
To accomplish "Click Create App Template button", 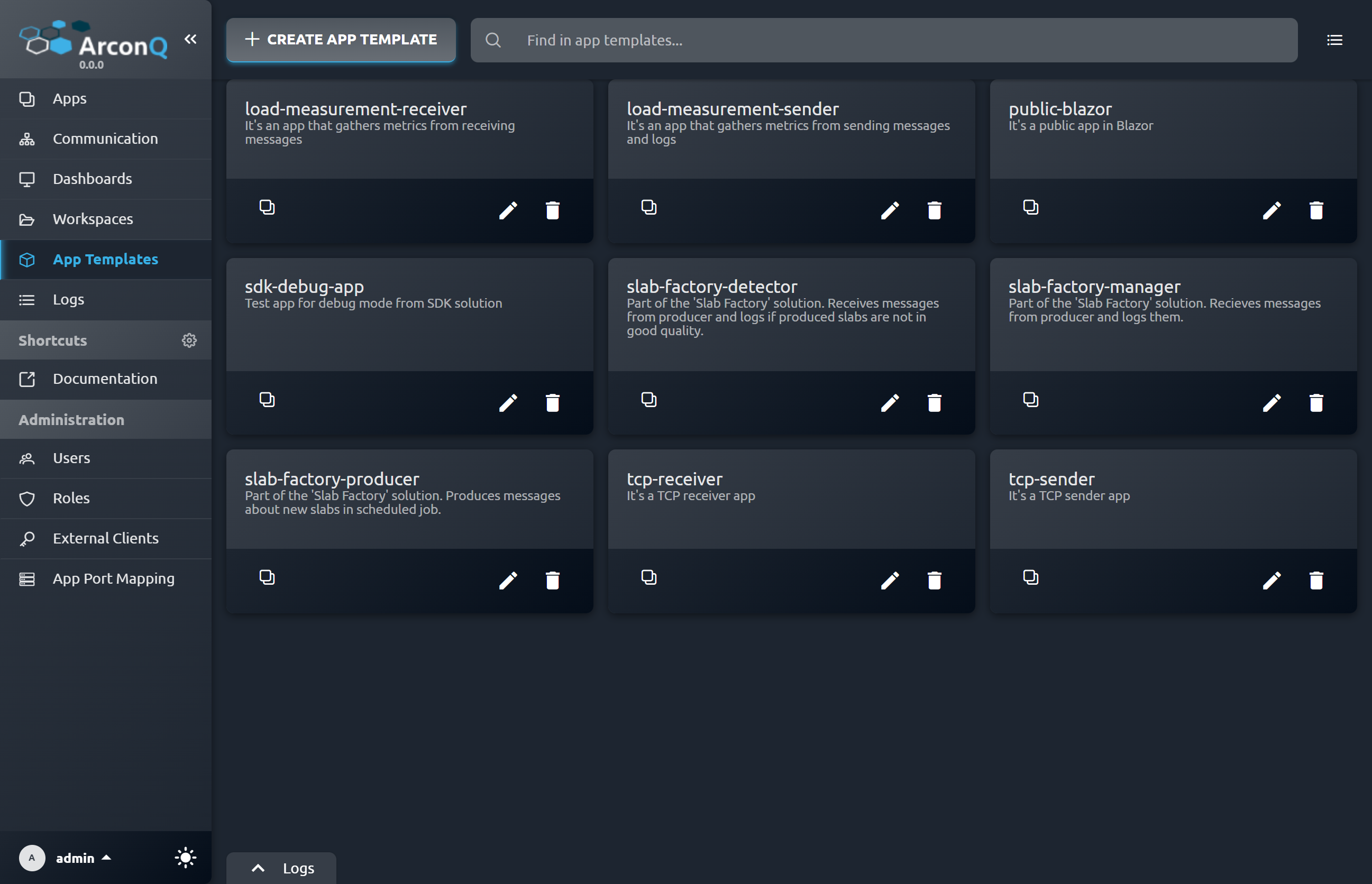I will click(x=341, y=40).
